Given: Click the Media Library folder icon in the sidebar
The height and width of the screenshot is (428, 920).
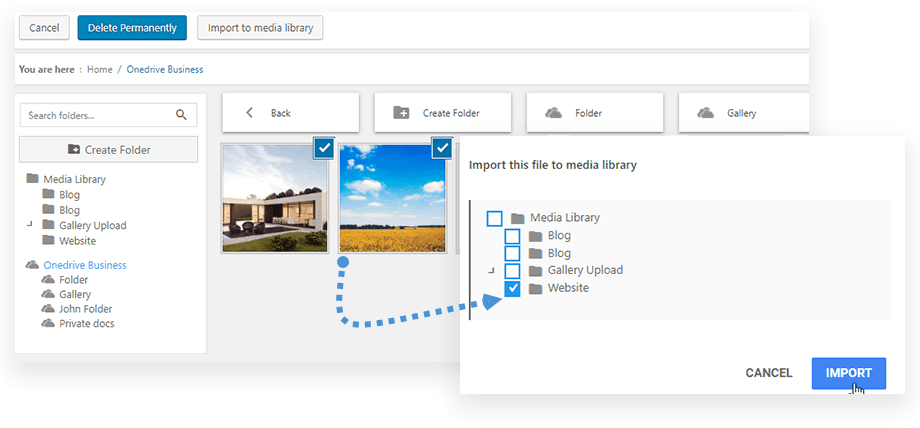Looking at the screenshot, I should pos(33,179).
